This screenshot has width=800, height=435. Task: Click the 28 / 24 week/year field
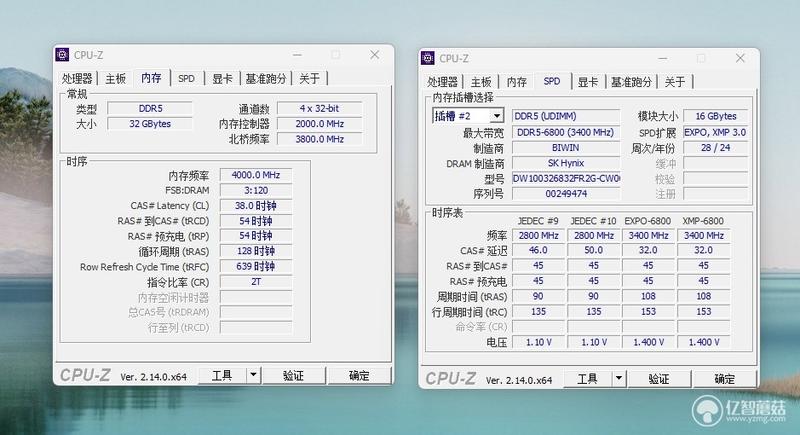click(715, 147)
